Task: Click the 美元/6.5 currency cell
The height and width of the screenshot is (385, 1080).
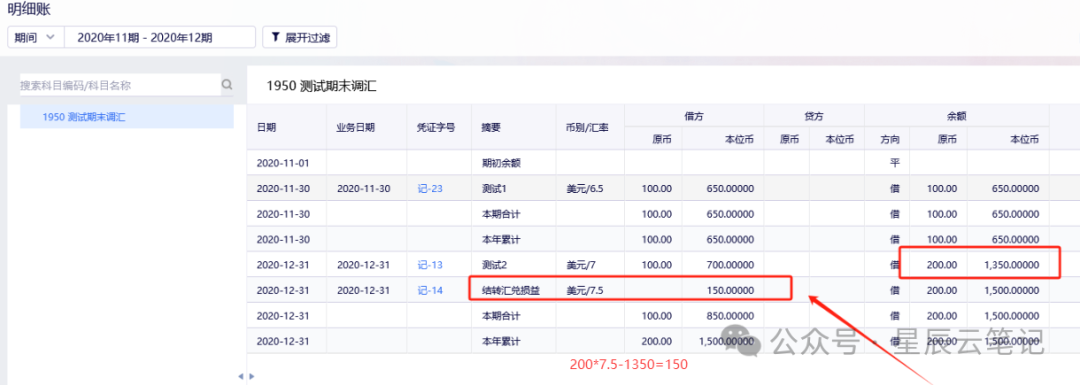Action: pyautogui.click(x=590, y=189)
